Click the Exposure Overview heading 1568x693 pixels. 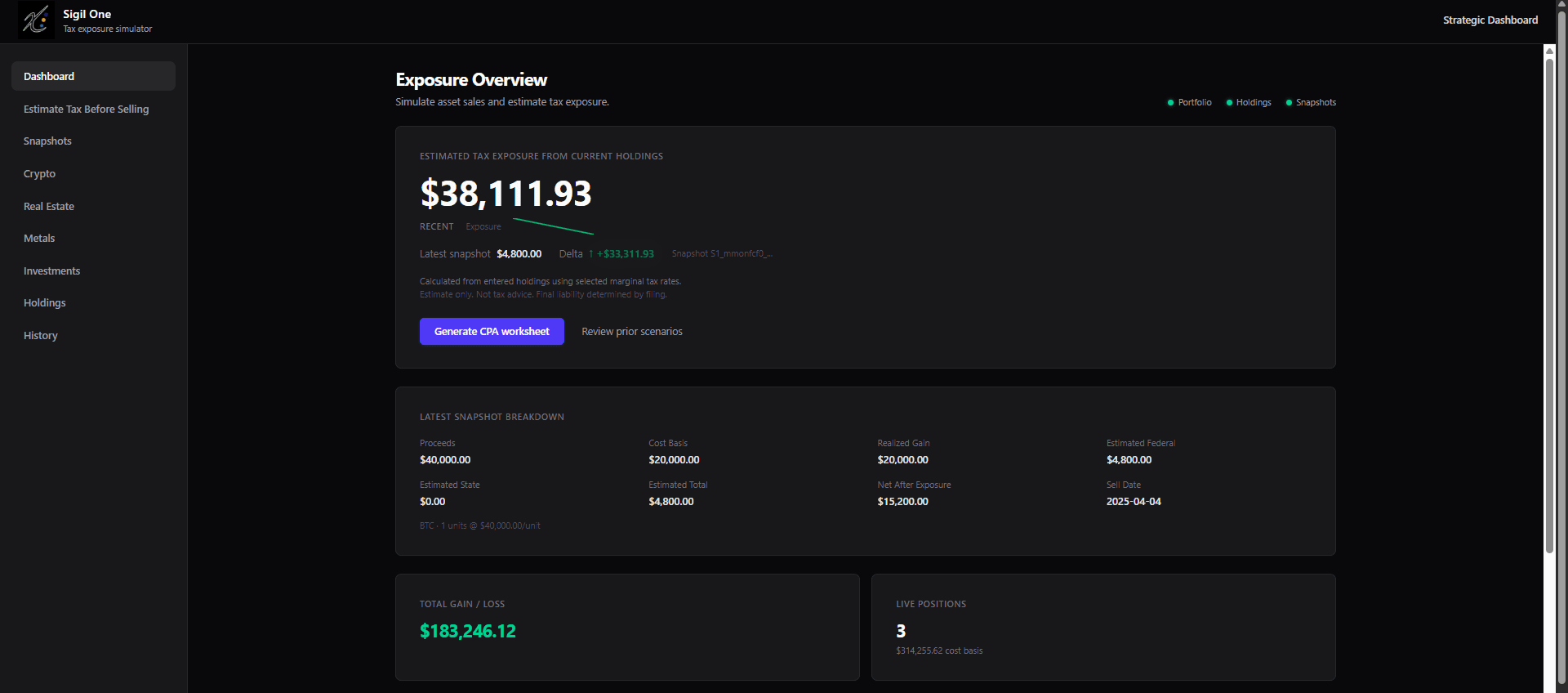coord(471,79)
